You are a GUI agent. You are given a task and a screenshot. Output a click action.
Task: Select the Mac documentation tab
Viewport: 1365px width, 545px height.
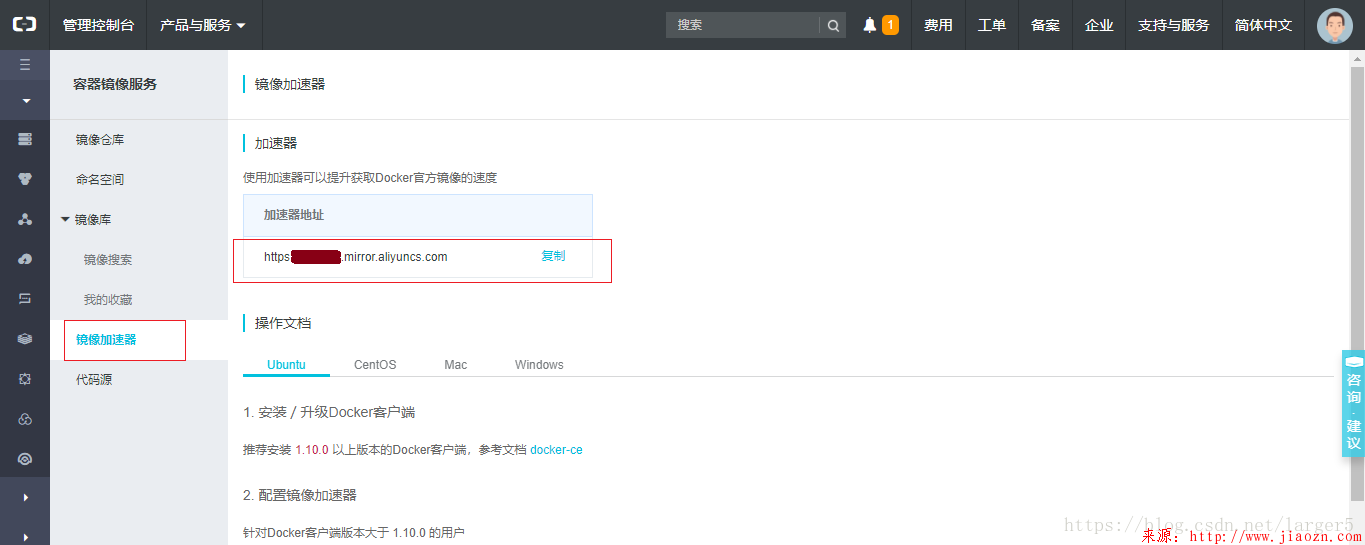pos(455,365)
